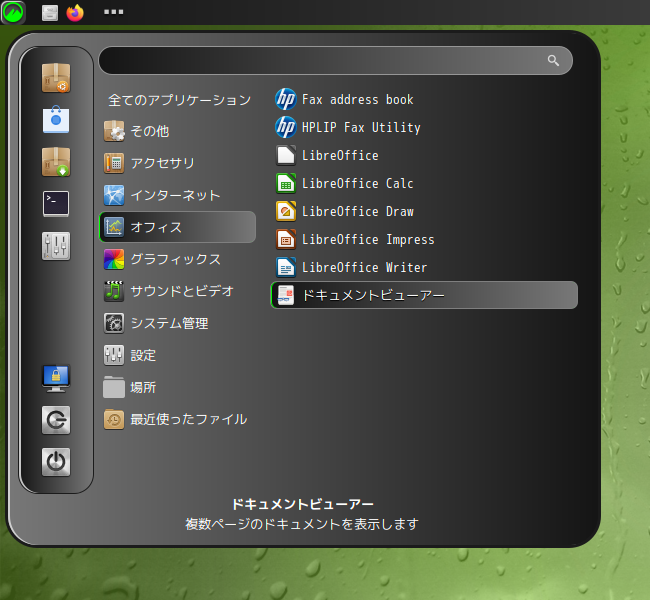Open Software Updater from favorites sidebar
Screen dimensions: 650x600
(56, 78)
